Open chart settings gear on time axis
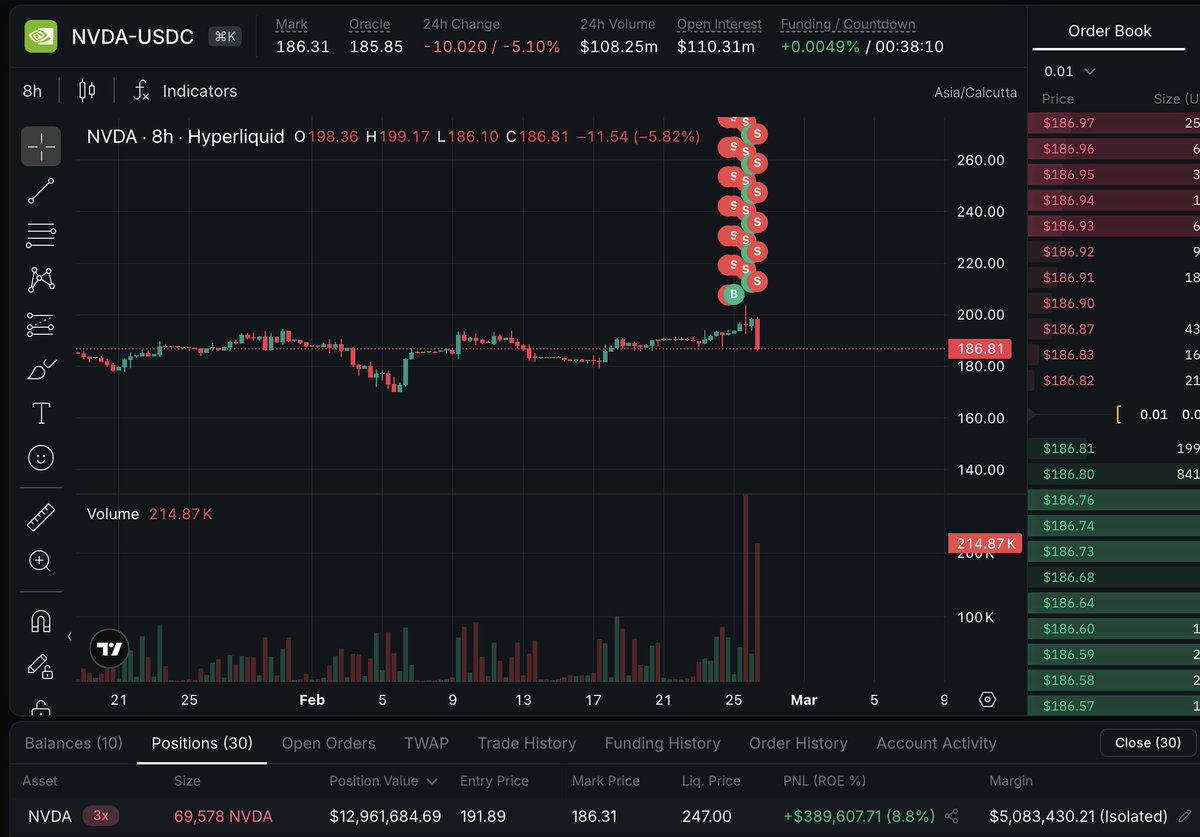This screenshot has height=837, width=1200. [x=988, y=699]
